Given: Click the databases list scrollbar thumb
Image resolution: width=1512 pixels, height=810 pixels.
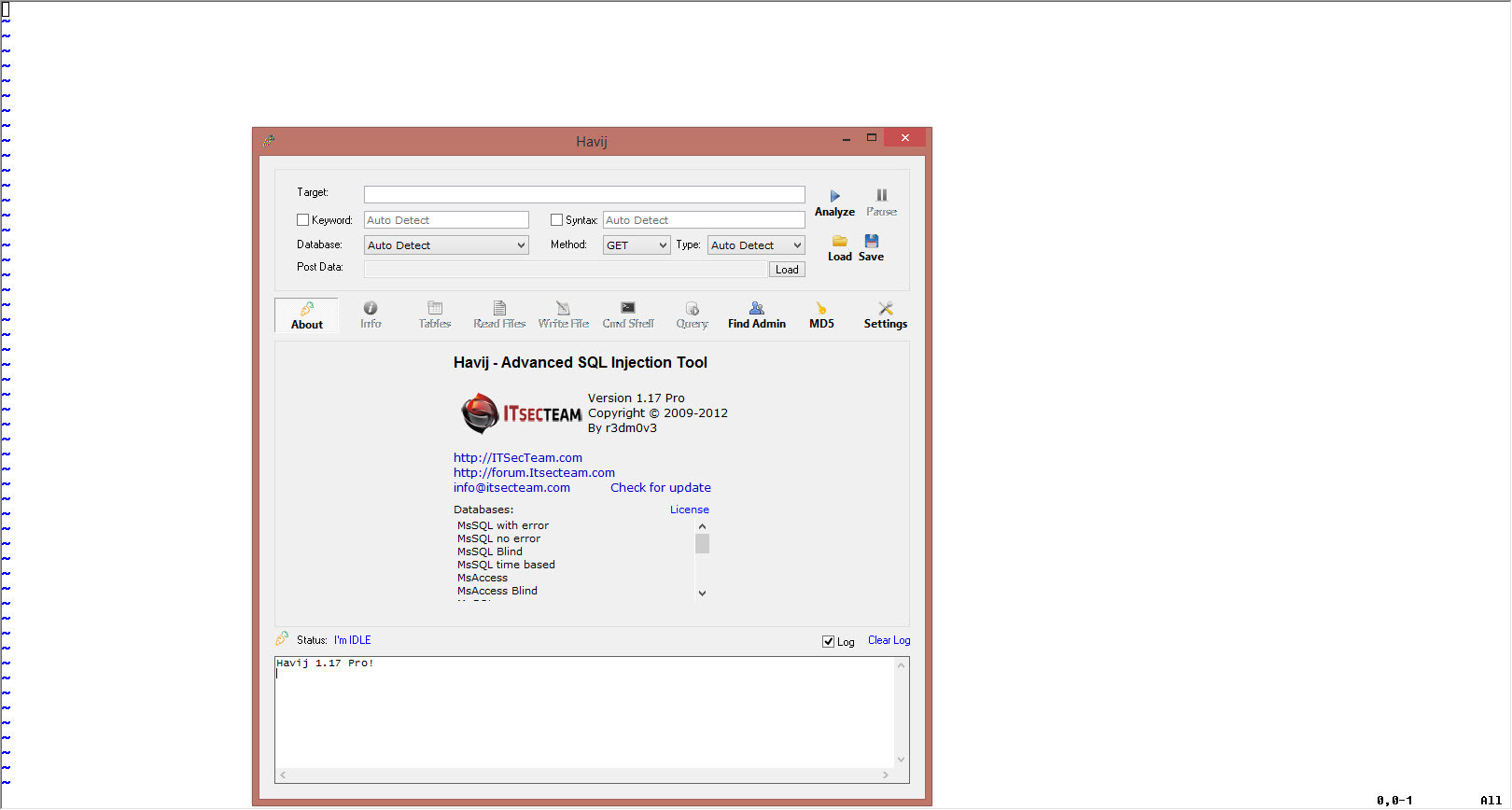Looking at the screenshot, I should click(x=702, y=543).
